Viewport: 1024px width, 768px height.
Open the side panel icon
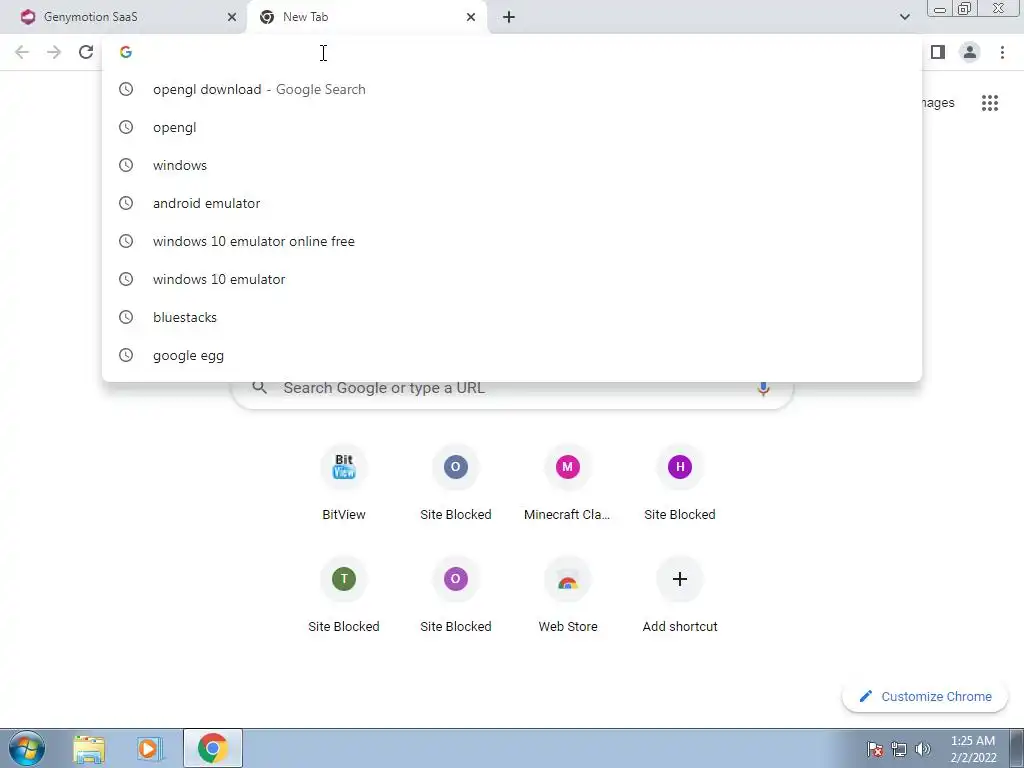point(938,52)
